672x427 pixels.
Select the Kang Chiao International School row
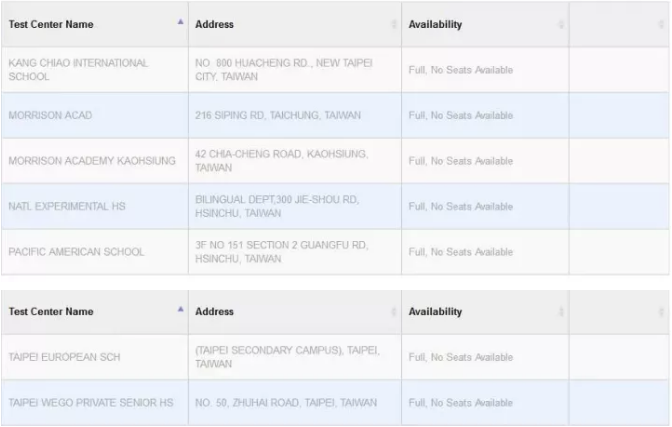pos(335,70)
